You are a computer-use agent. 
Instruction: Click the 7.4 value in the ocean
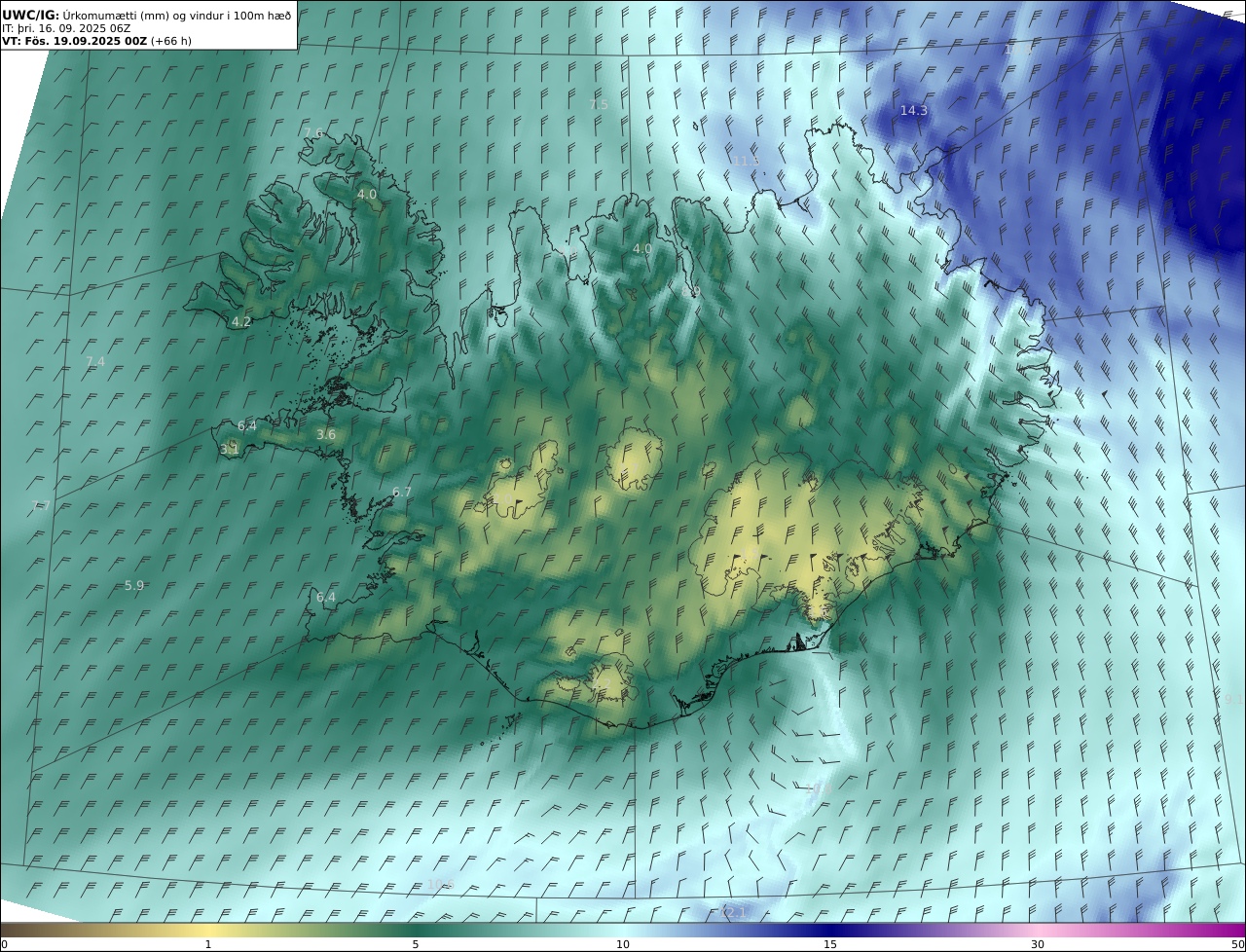[x=95, y=361]
